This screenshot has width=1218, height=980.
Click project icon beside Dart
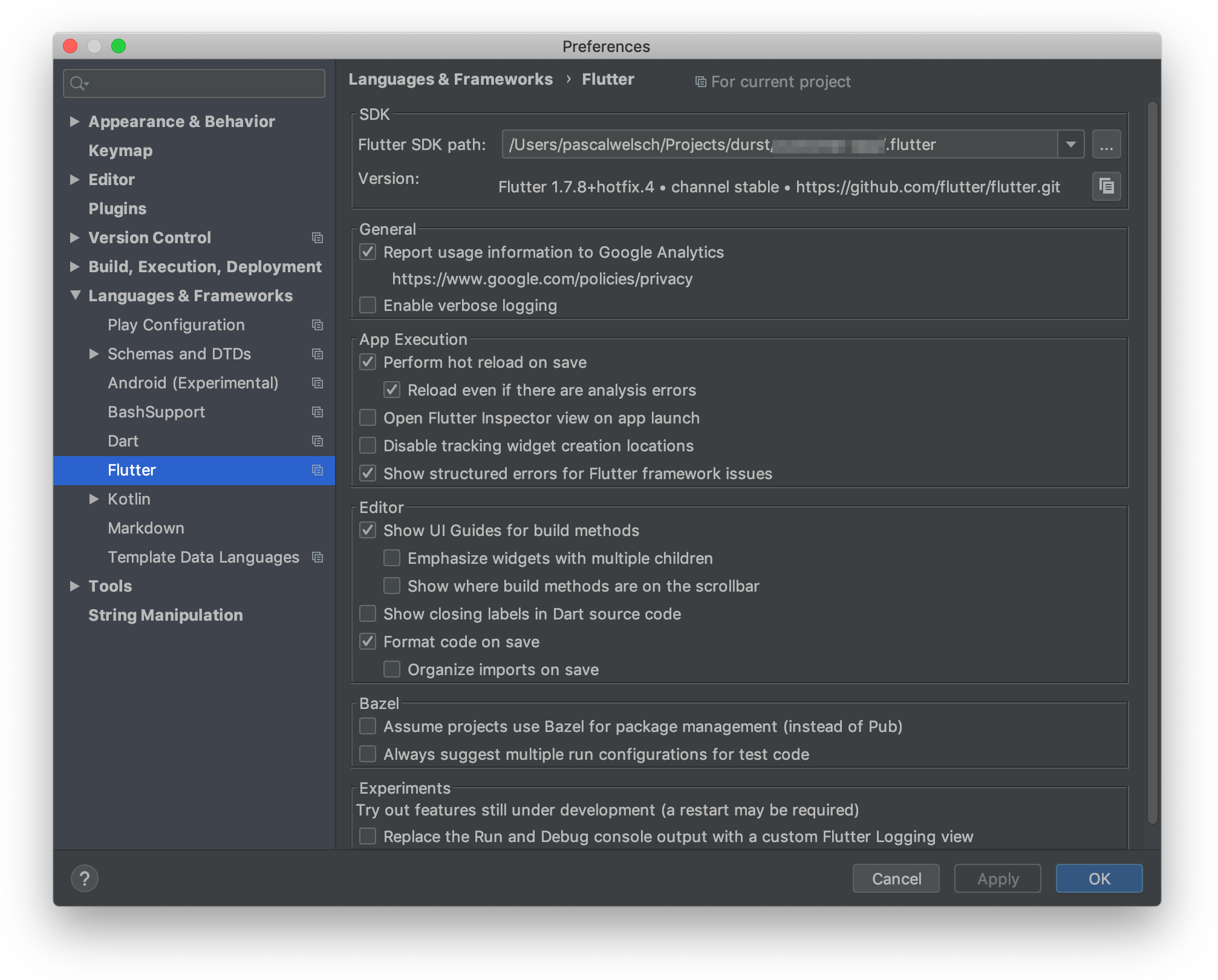coord(318,441)
